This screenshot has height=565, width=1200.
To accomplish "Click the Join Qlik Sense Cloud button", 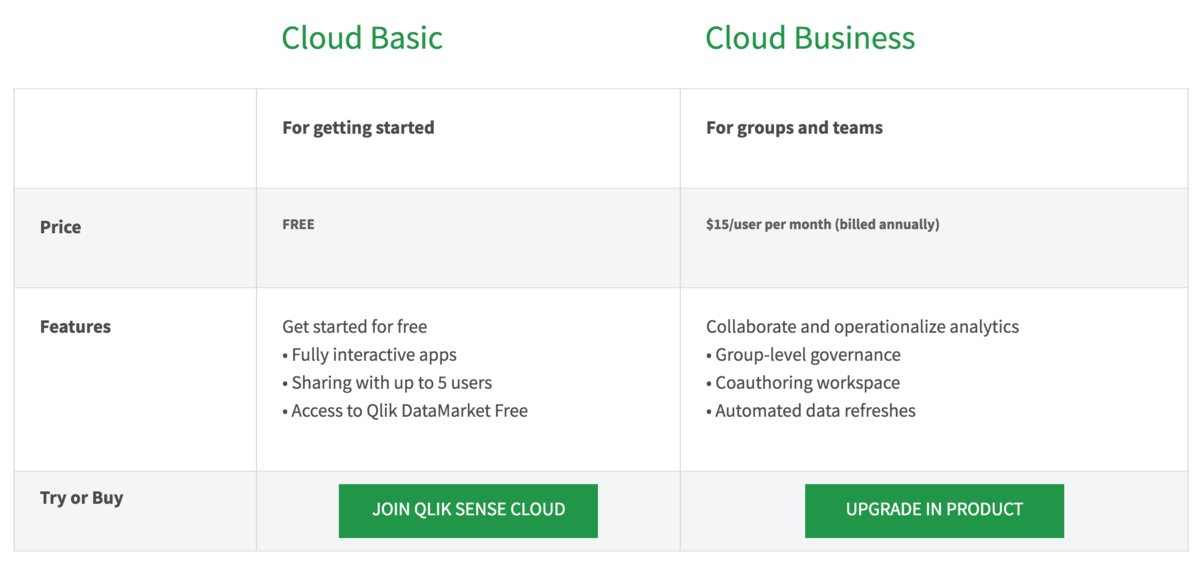I will [x=468, y=510].
